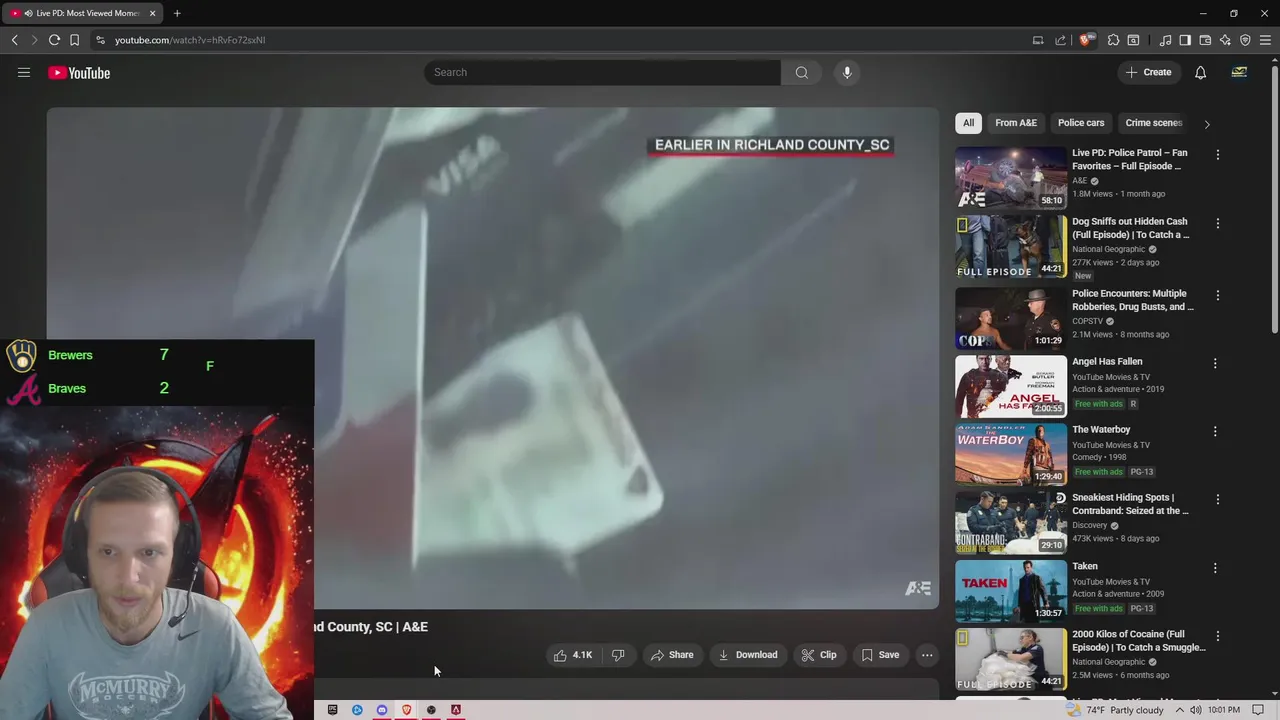Image resolution: width=1280 pixels, height=720 pixels.
Task: Open options for Dog Sniffs out Hidden Cash
Action: 1217,223
